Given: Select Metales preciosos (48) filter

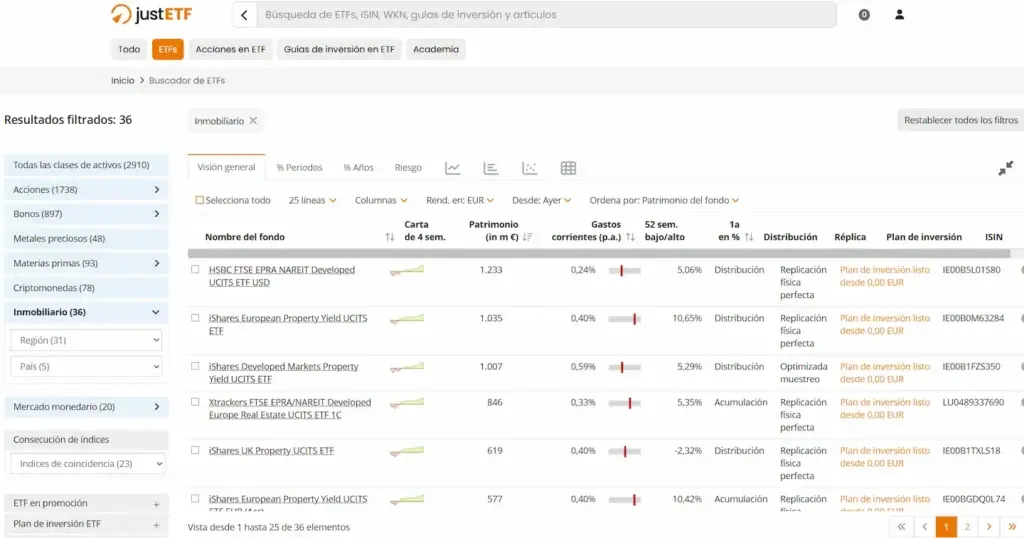Looking at the screenshot, I should coord(86,238).
